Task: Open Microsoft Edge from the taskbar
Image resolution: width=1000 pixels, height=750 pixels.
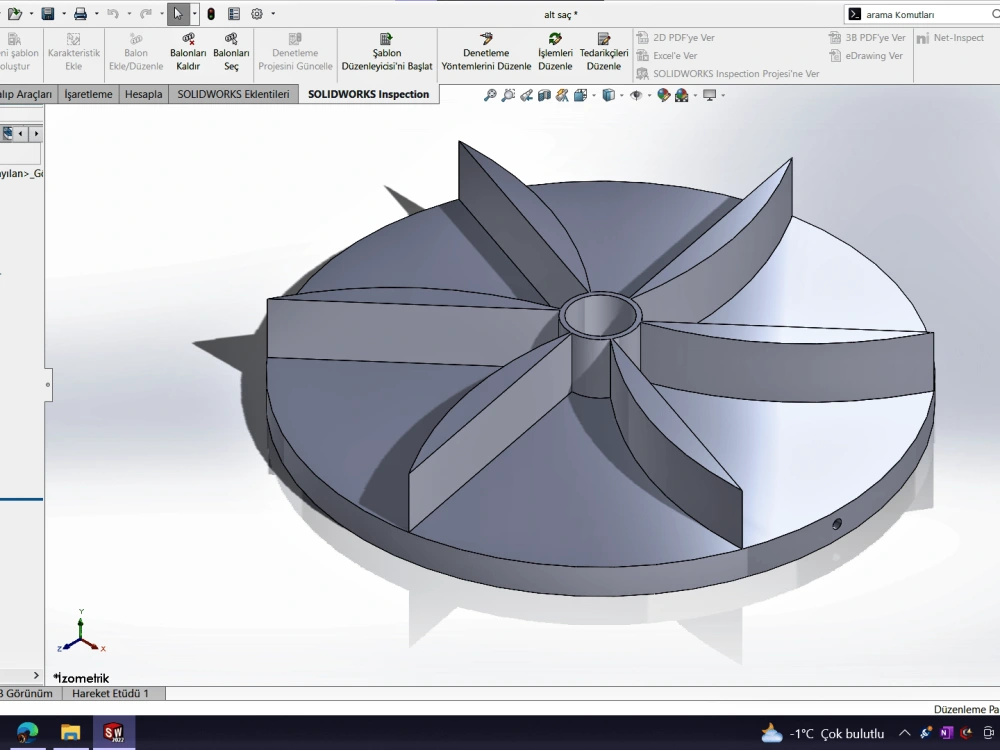Action: (x=27, y=732)
